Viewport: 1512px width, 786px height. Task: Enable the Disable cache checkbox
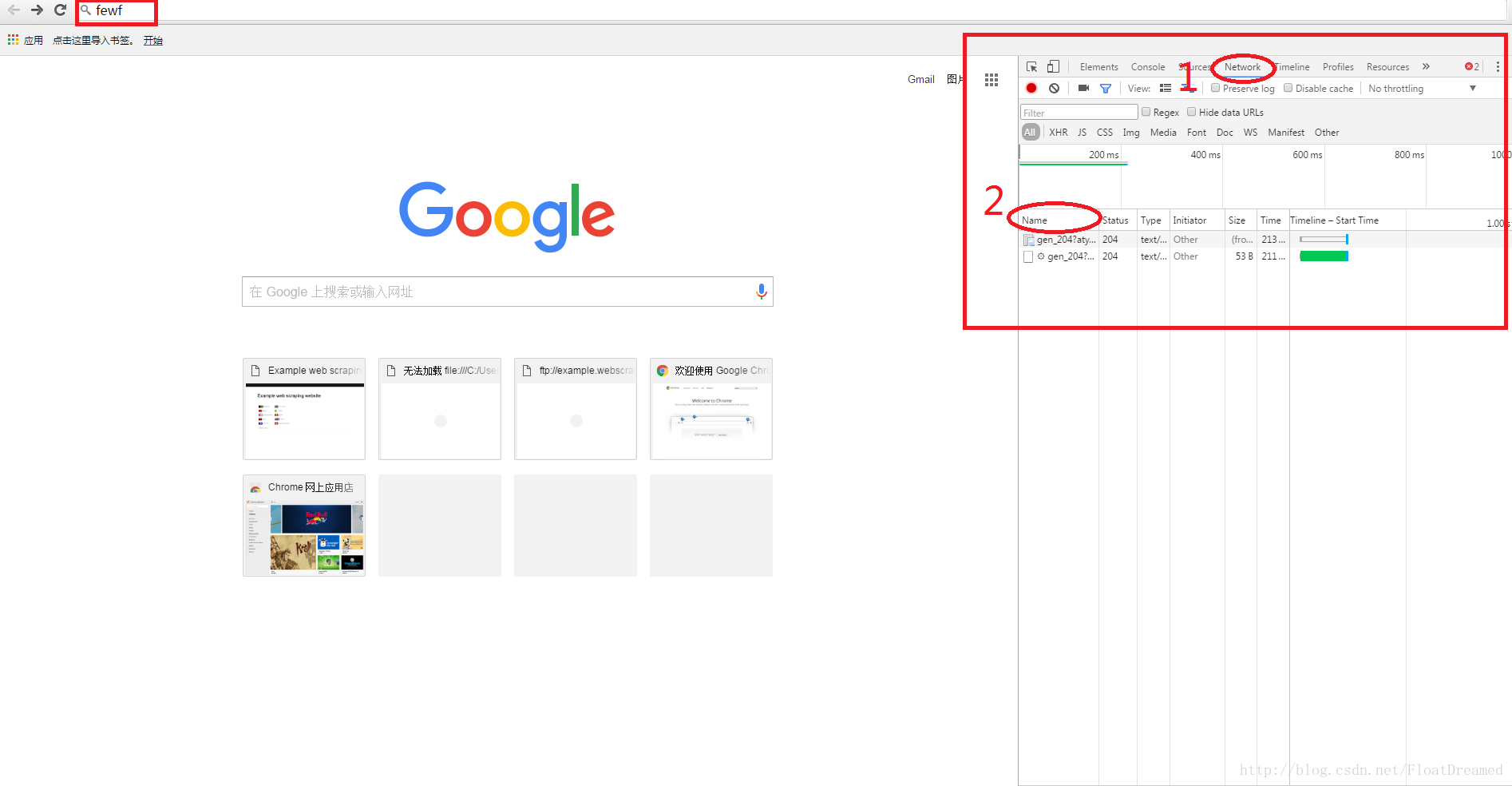click(1288, 88)
